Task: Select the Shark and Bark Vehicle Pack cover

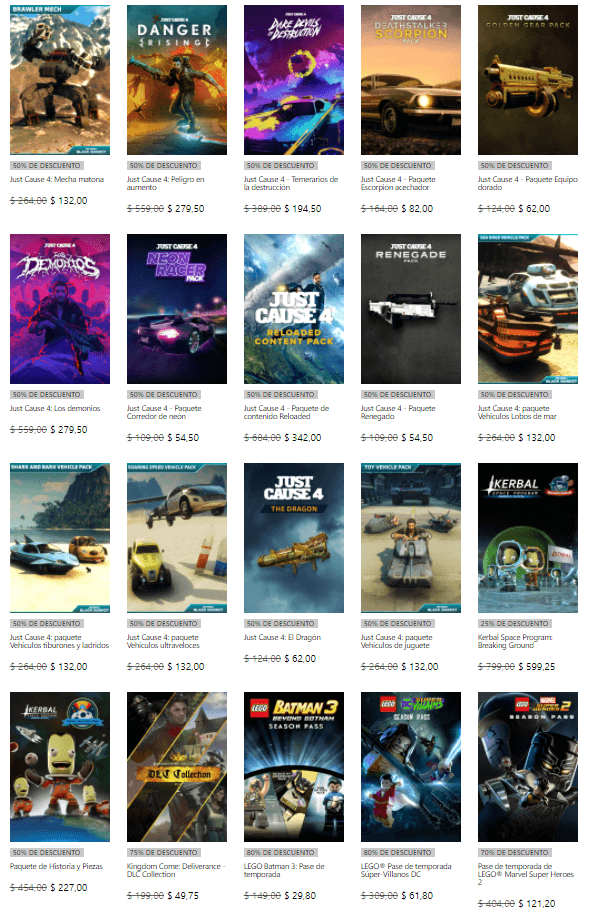Action: coord(59,538)
